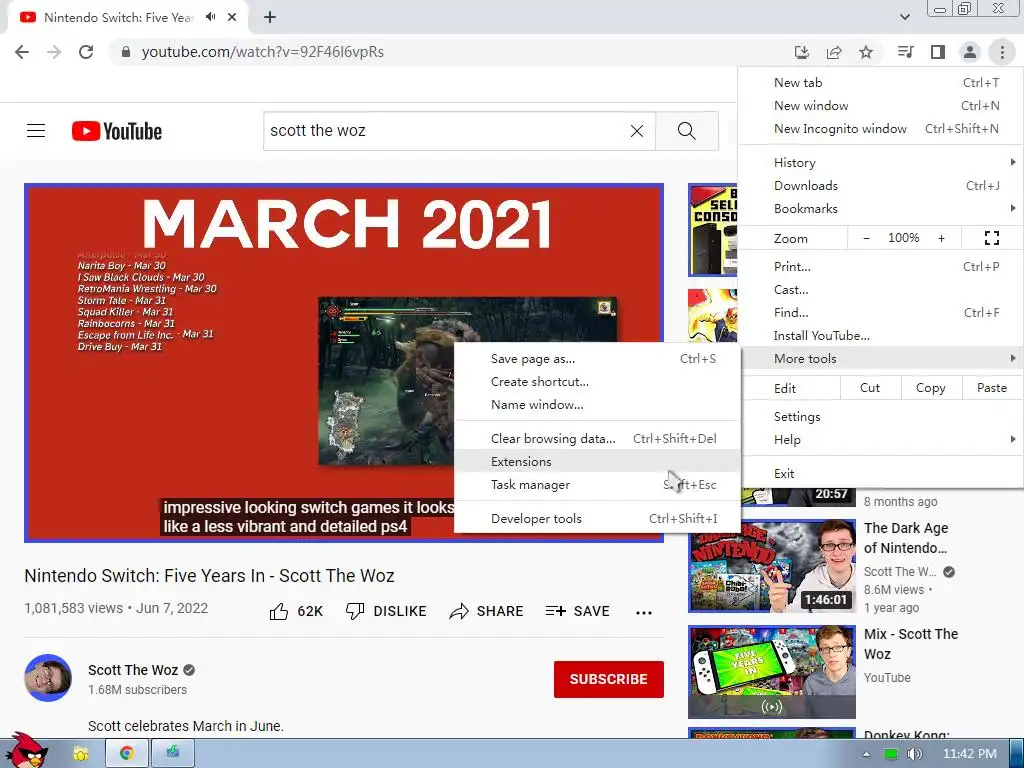1024x768 pixels.
Task: Click the SHARE button under video
Action: 487,611
